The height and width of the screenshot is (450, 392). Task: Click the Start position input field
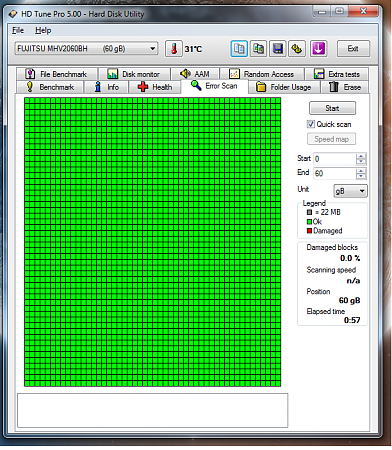(335, 159)
